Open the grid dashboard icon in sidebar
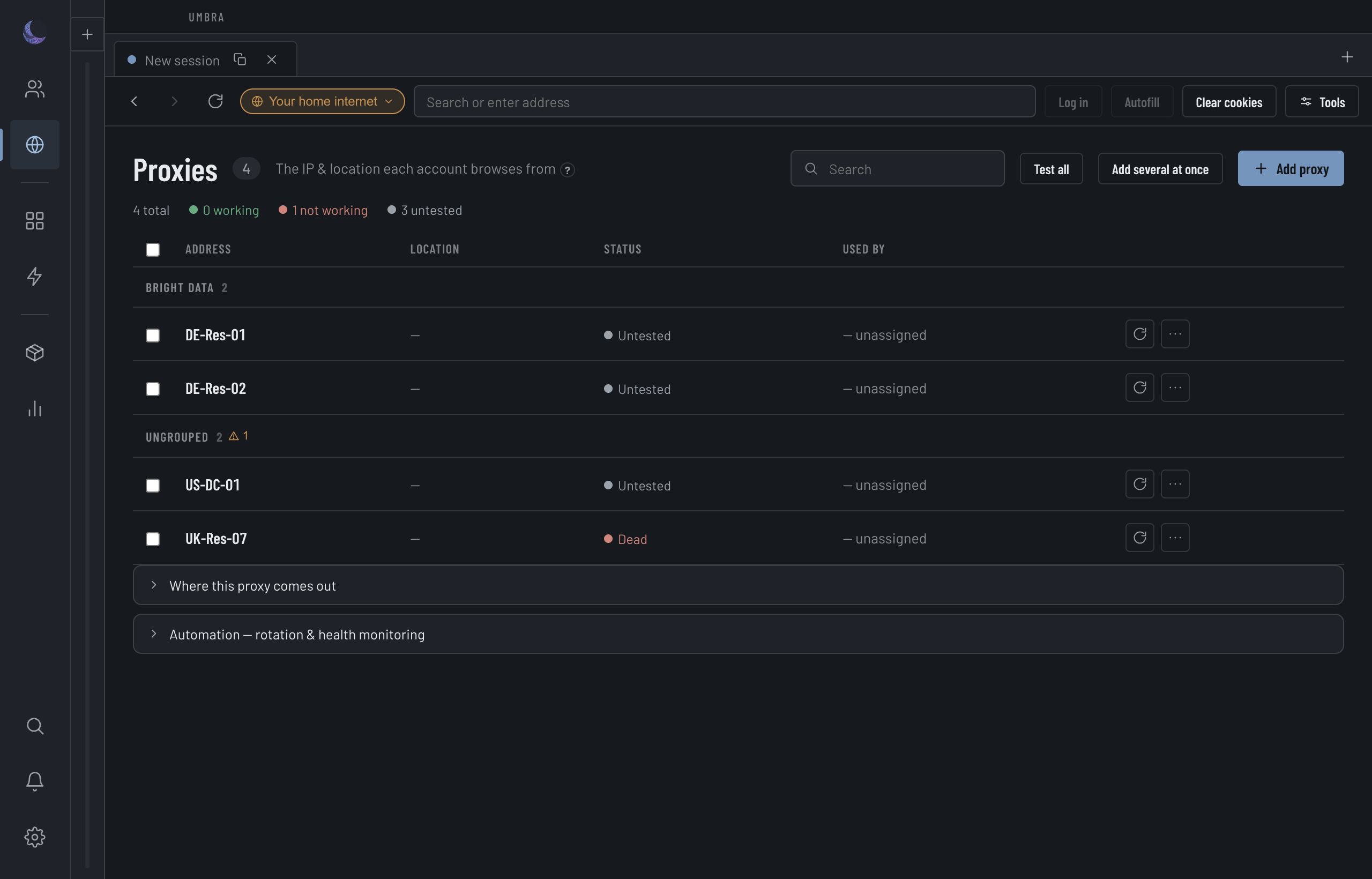The width and height of the screenshot is (1372, 879). 34,221
